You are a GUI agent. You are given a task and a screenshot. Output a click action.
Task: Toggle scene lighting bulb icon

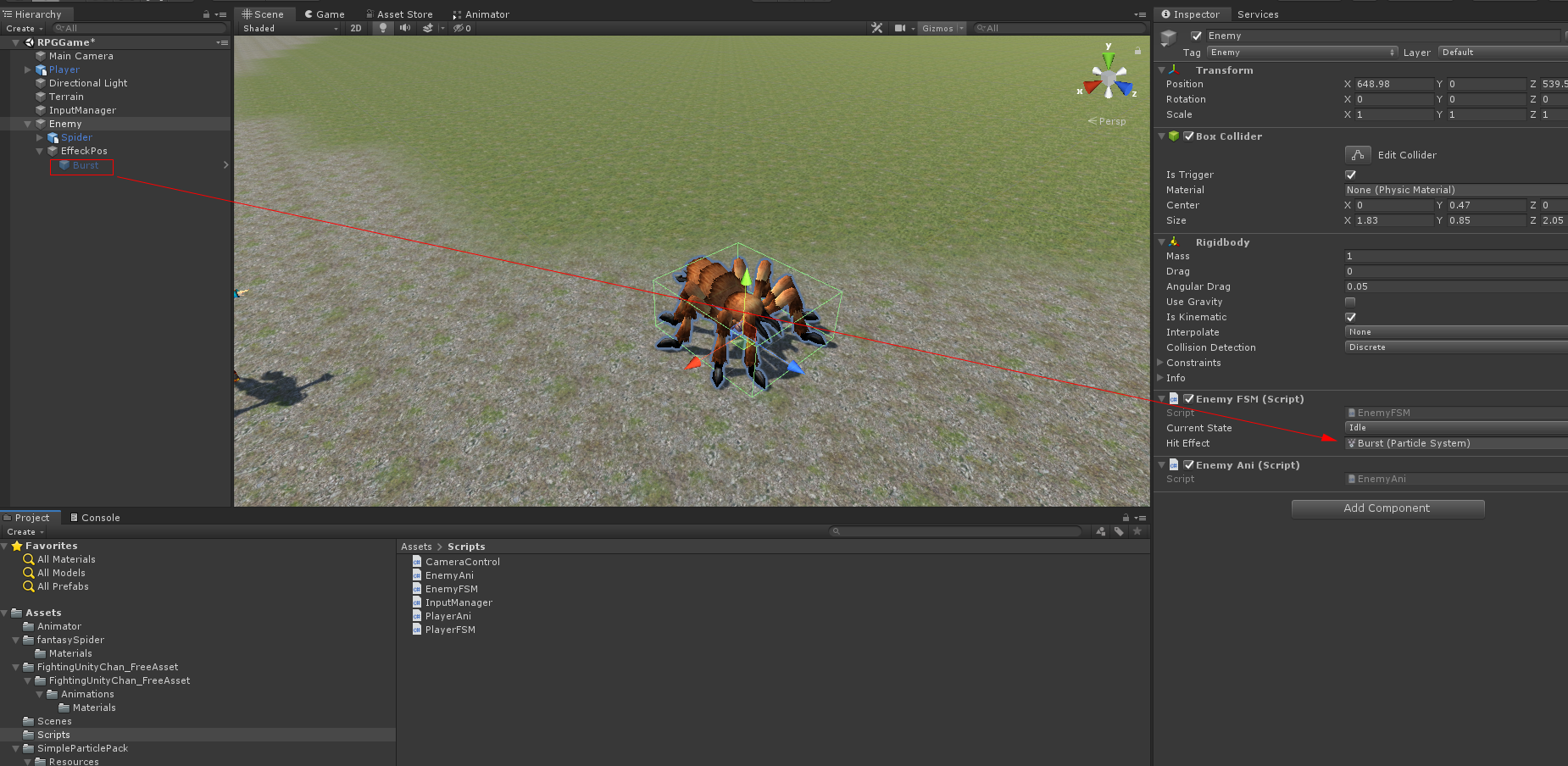[383, 28]
